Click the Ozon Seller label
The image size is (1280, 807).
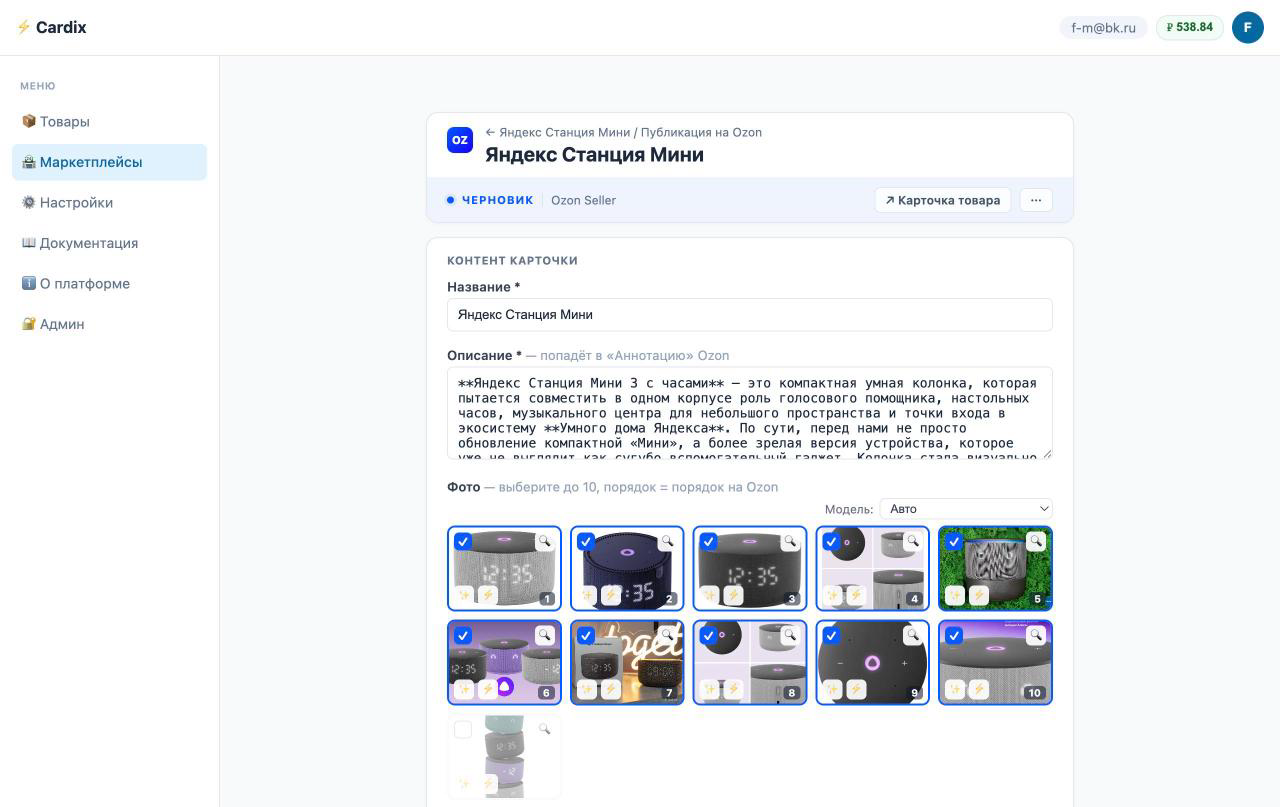[583, 200]
